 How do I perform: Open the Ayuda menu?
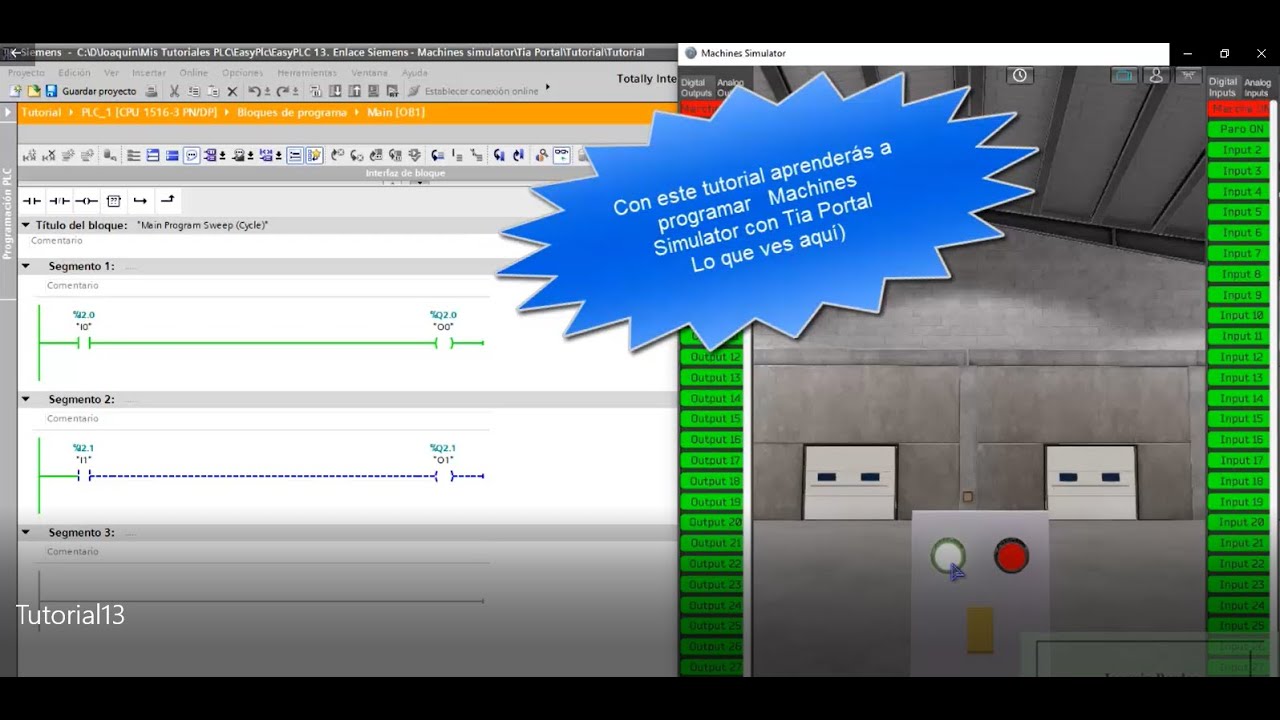tap(415, 73)
